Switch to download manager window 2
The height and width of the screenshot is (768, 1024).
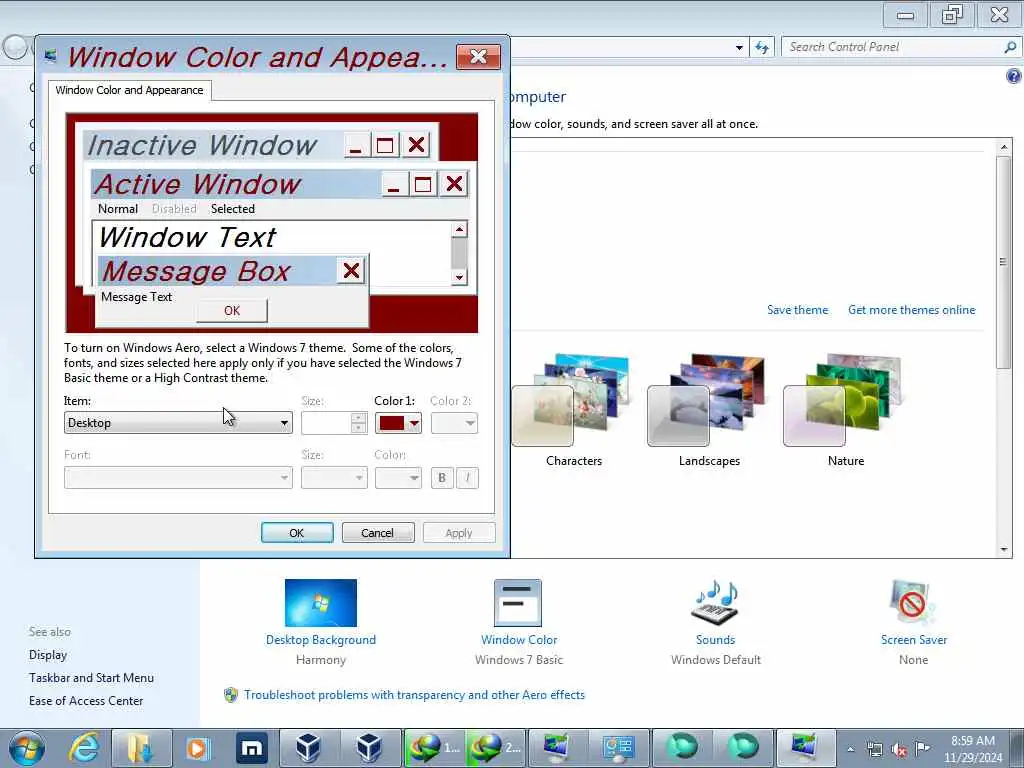[x=495, y=748]
